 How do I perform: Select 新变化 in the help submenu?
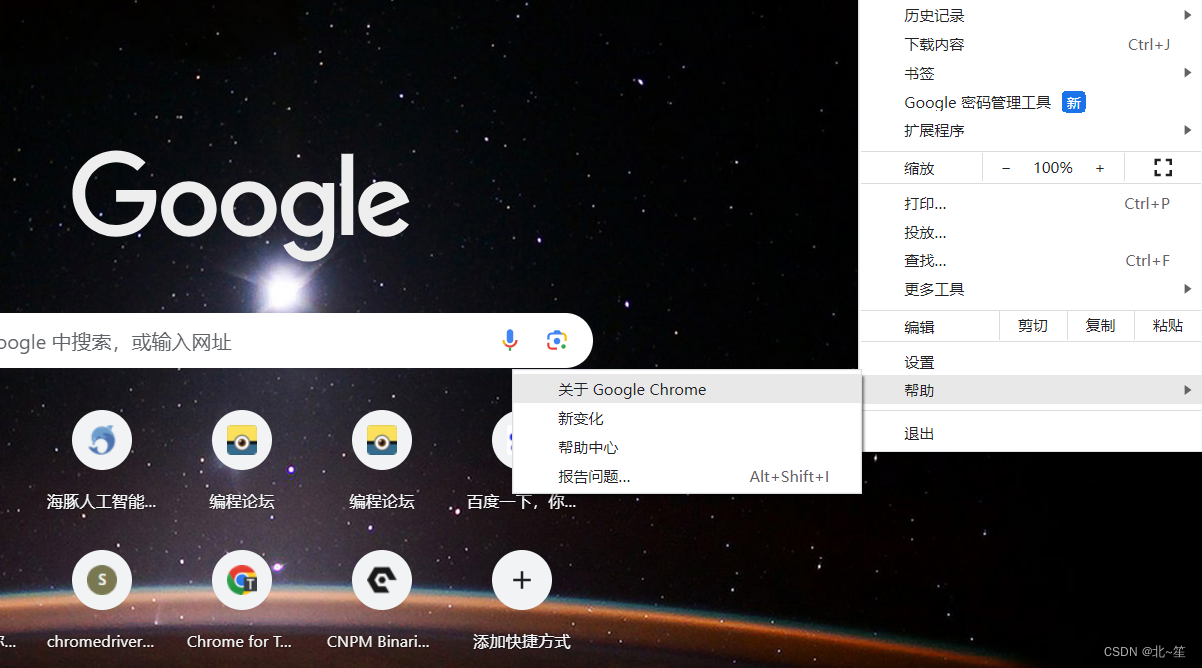click(687, 419)
